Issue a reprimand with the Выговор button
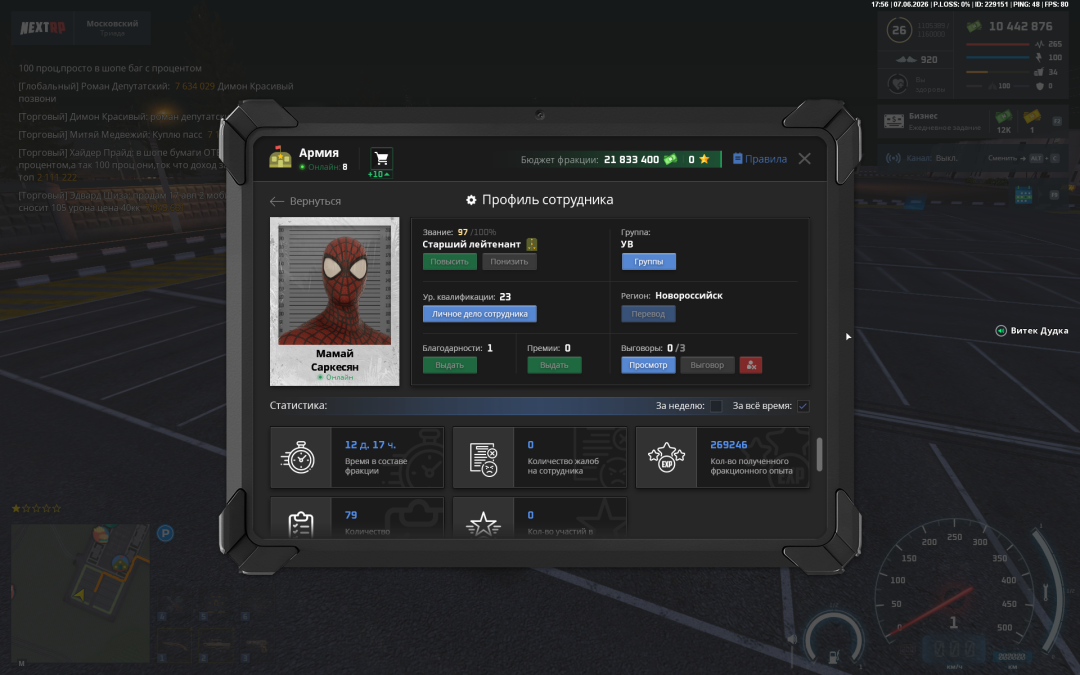Screen dimensions: 1080x675 coord(707,365)
